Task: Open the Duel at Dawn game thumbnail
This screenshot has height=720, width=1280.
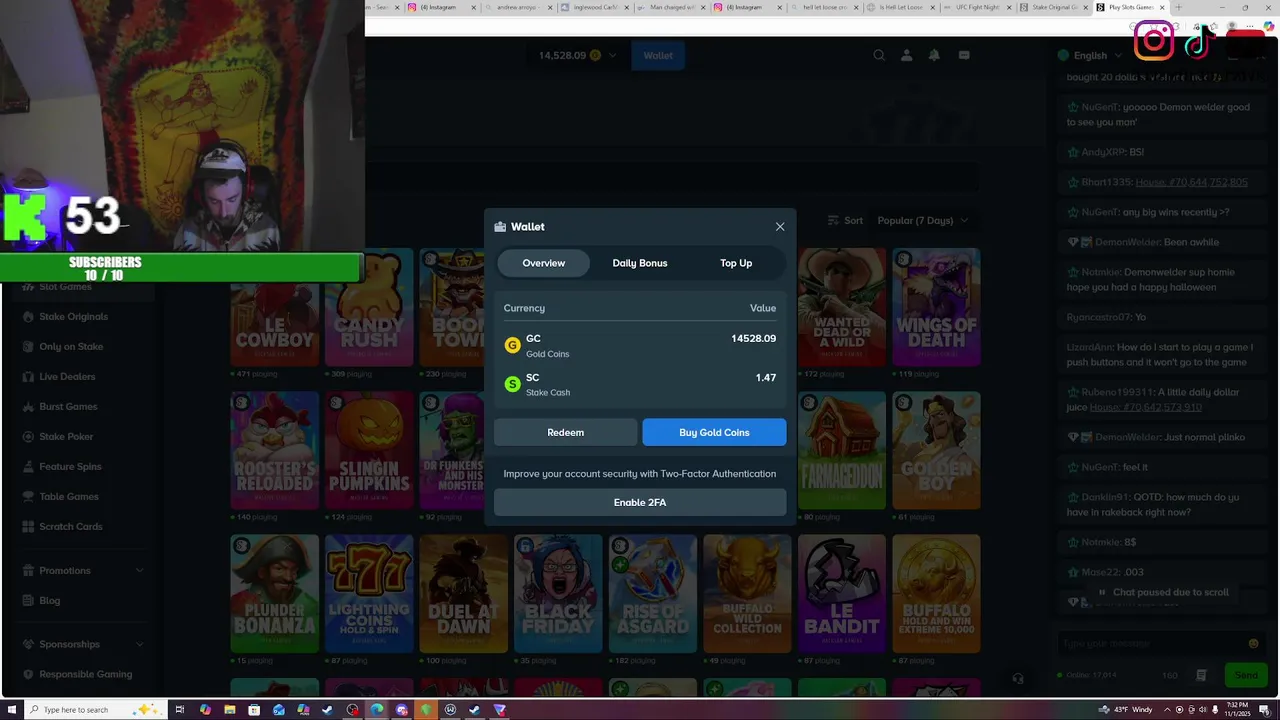Action: [x=464, y=594]
